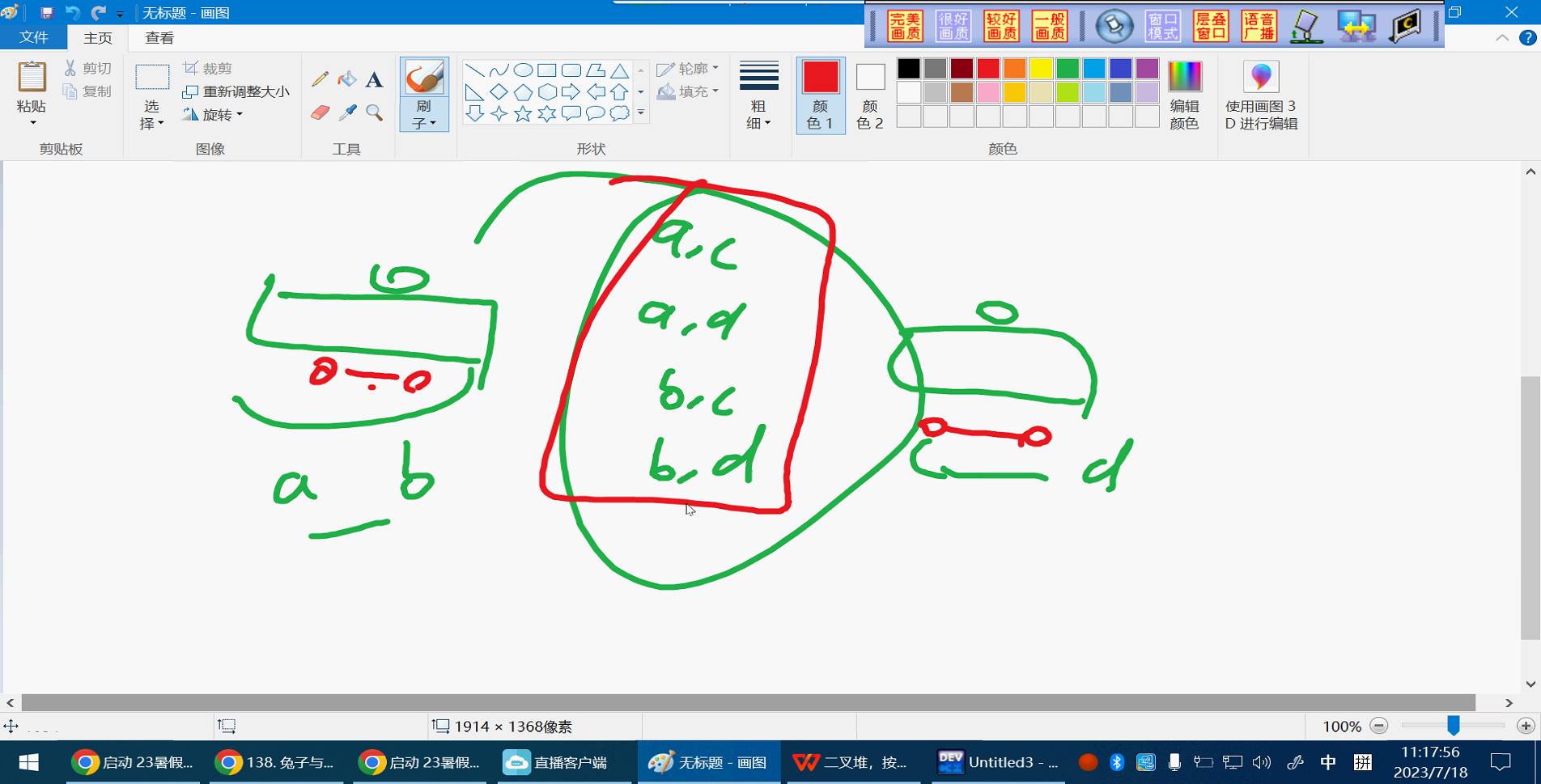
Task: Click the horizontal canvas scrollbar
Action: point(749,702)
